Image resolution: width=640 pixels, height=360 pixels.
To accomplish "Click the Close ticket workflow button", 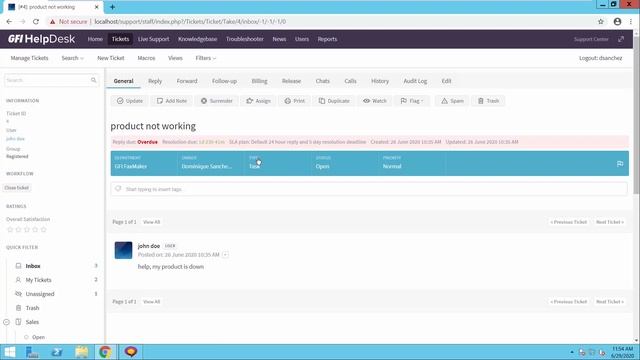I will pos(17,188).
